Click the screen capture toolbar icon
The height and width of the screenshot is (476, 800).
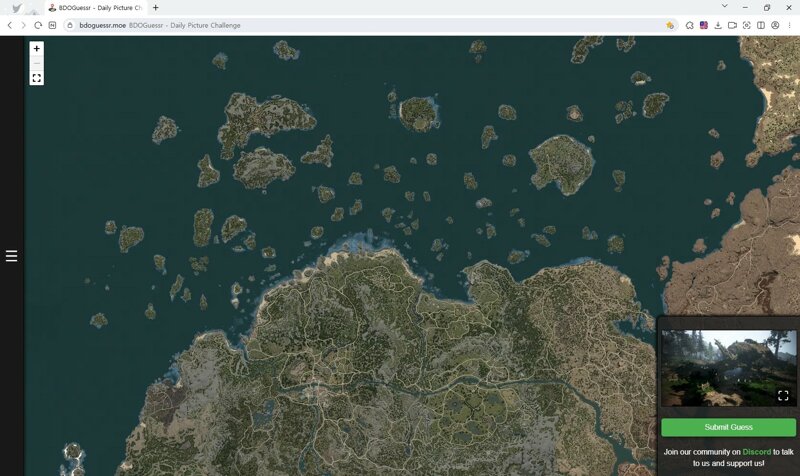[746, 25]
